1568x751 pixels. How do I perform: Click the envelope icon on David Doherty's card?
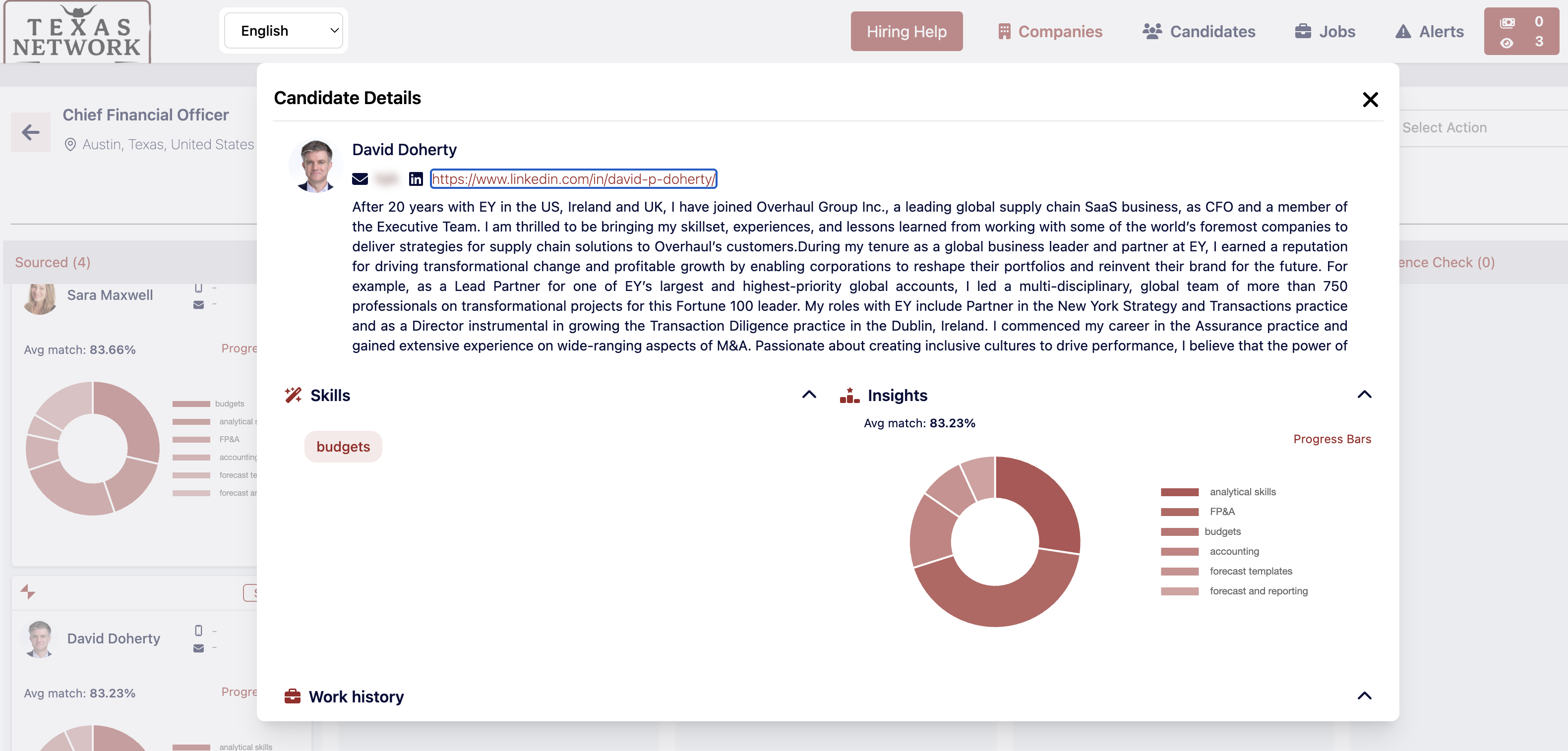tap(198, 648)
